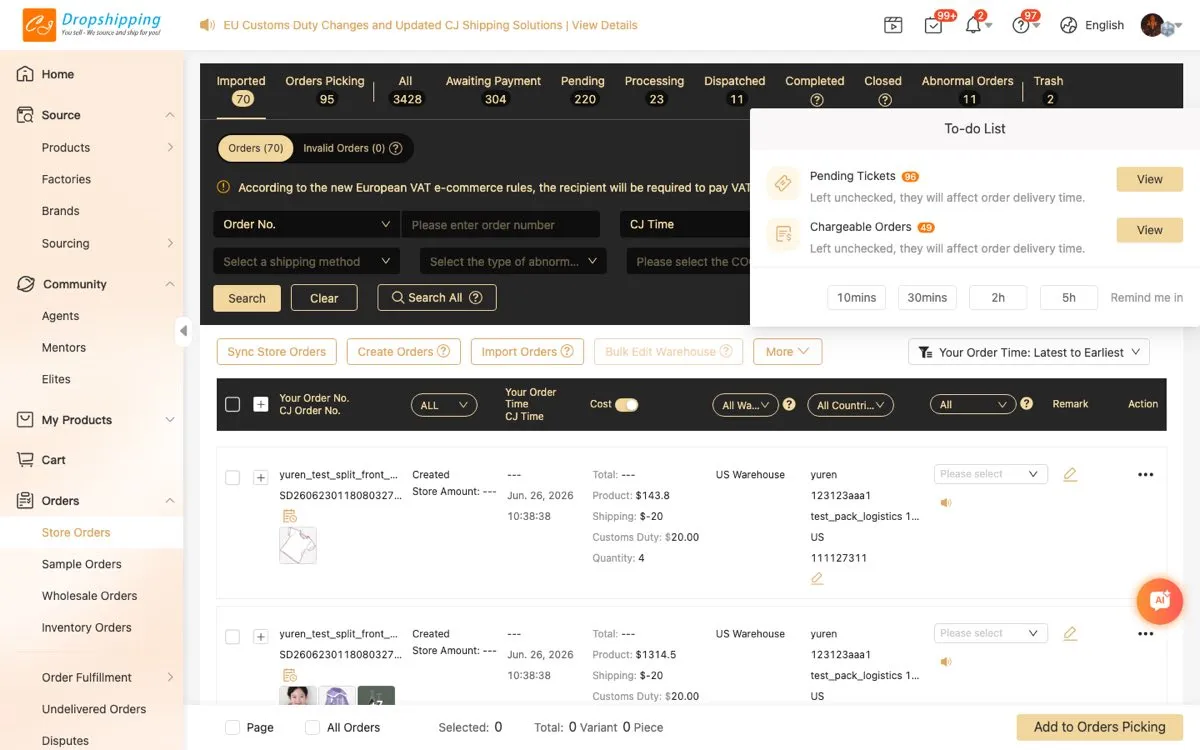The image size is (1200, 750).
Task: Switch to the Dispatched tab
Action: pyautogui.click(x=735, y=89)
